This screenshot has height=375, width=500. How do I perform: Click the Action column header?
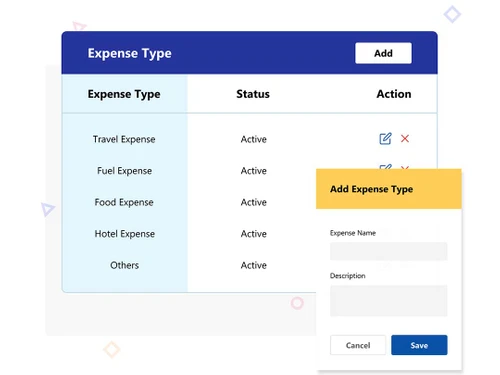(x=394, y=94)
